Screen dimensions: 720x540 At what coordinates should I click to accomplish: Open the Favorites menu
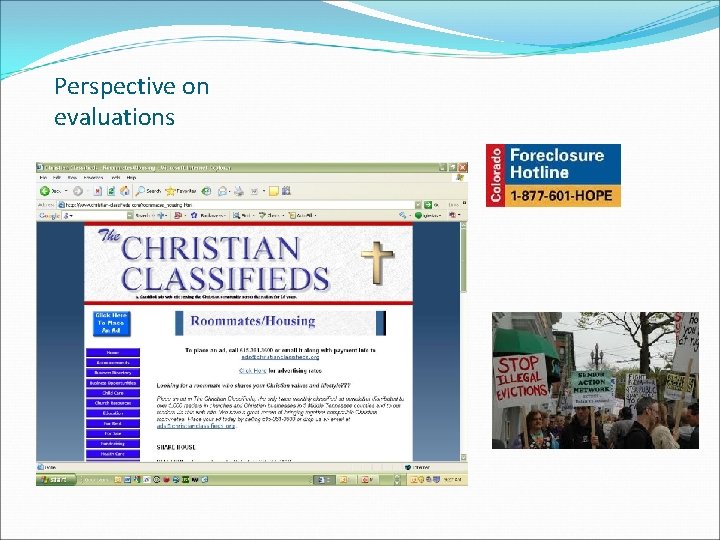click(x=93, y=177)
